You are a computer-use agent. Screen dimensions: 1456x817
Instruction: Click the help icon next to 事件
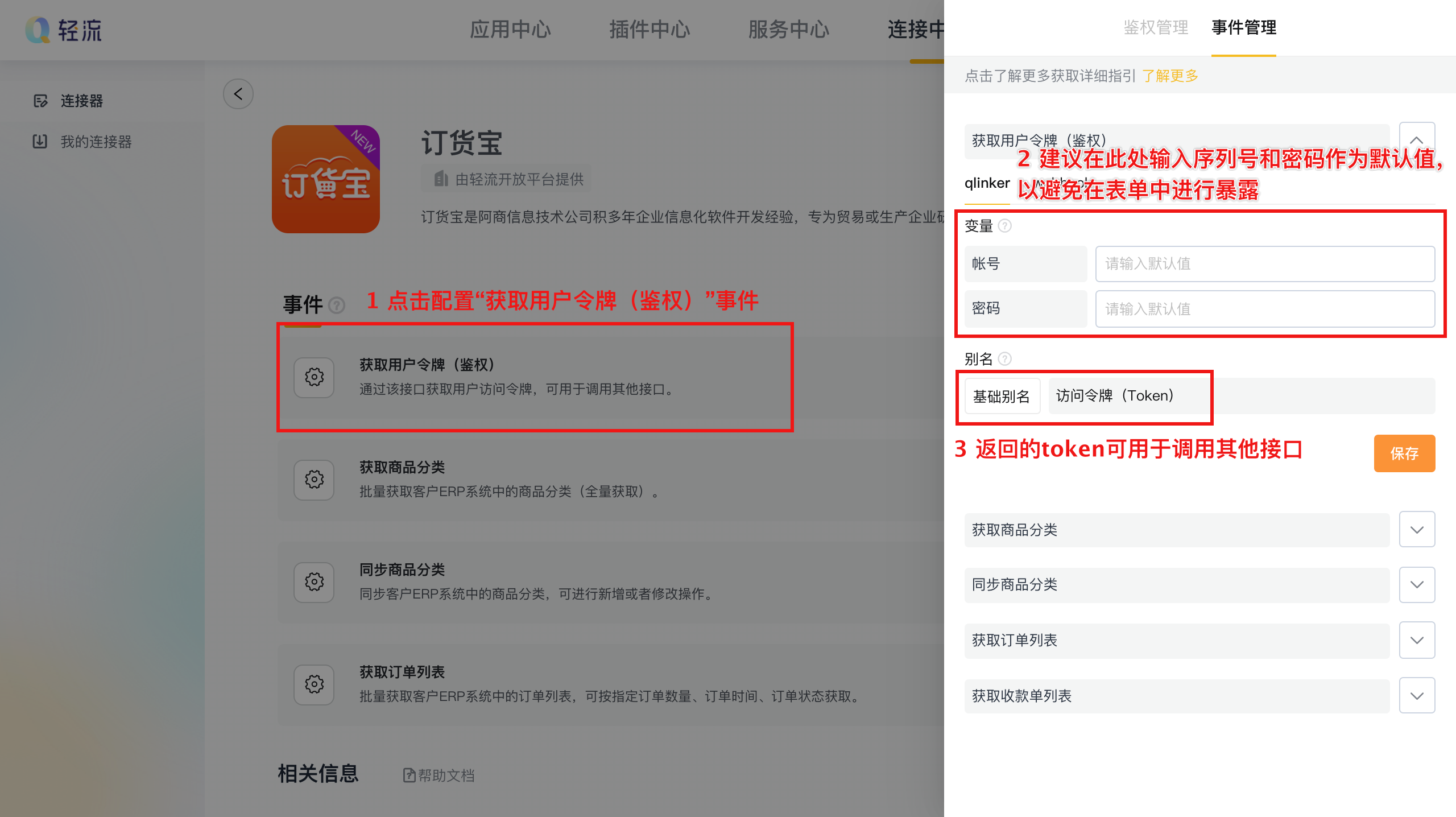(337, 306)
